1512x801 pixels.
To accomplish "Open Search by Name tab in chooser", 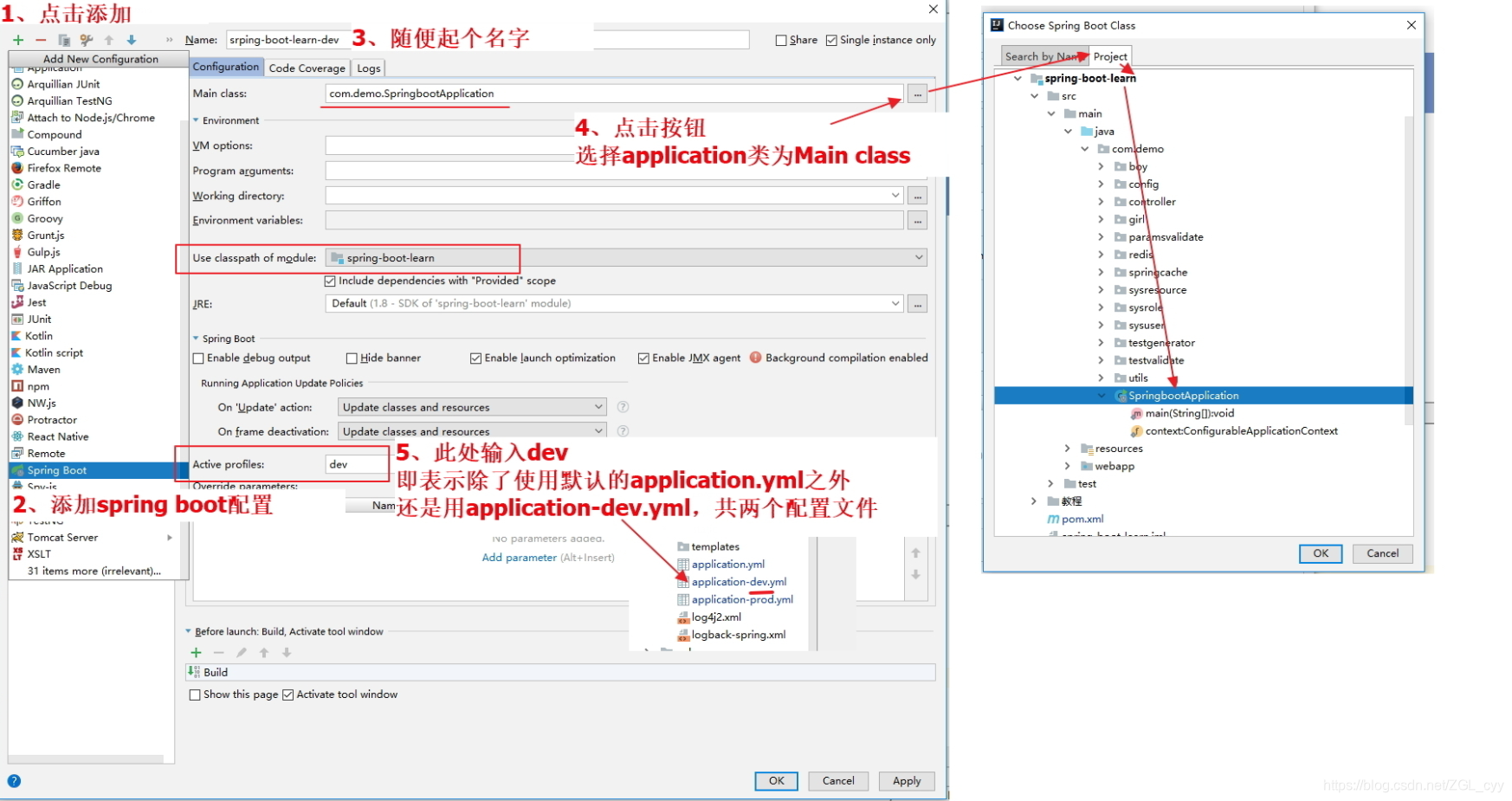I will pos(1044,56).
